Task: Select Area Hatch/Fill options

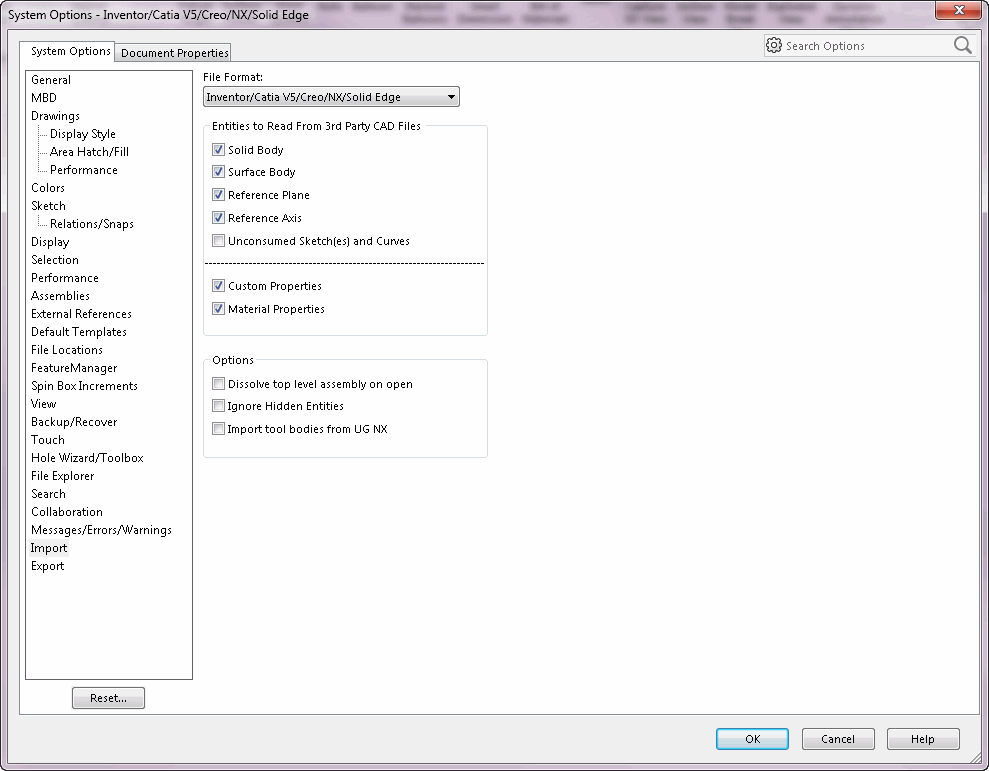Action: [89, 152]
